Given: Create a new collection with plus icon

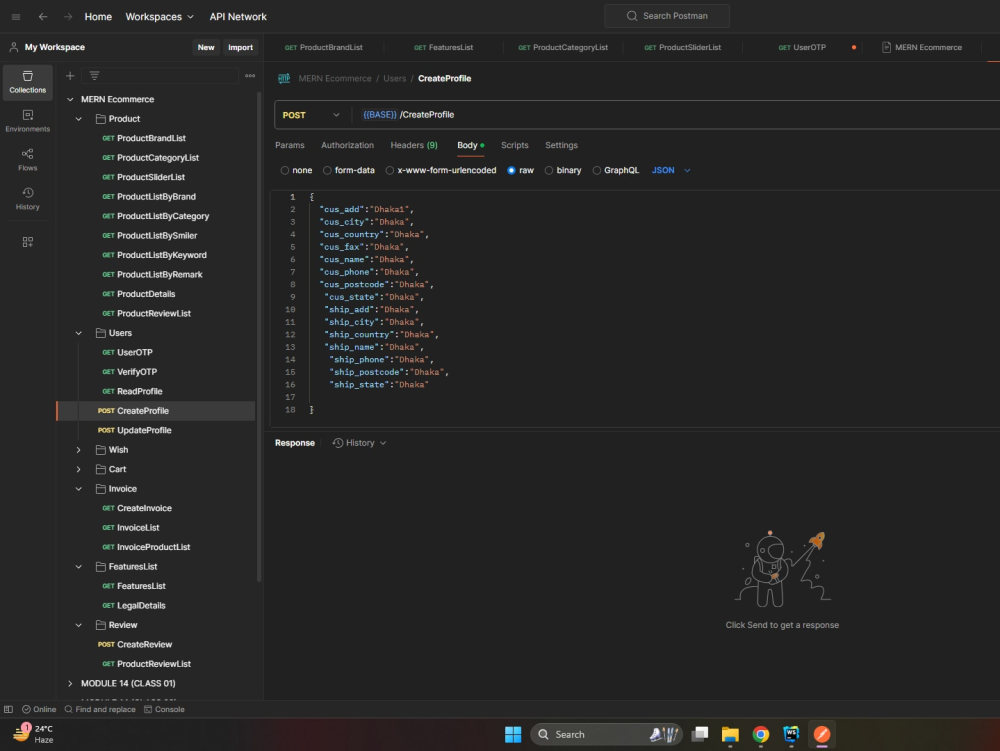Looking at the screenshot, I should point(70,76).
